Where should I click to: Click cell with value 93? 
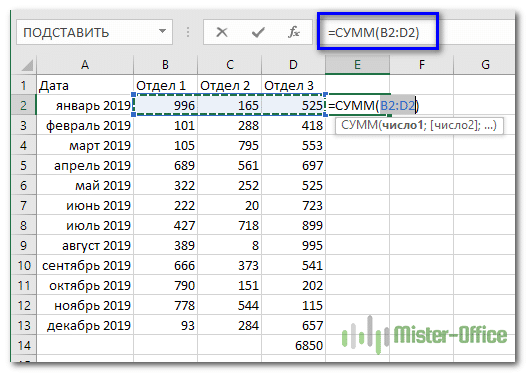[165, 325]
